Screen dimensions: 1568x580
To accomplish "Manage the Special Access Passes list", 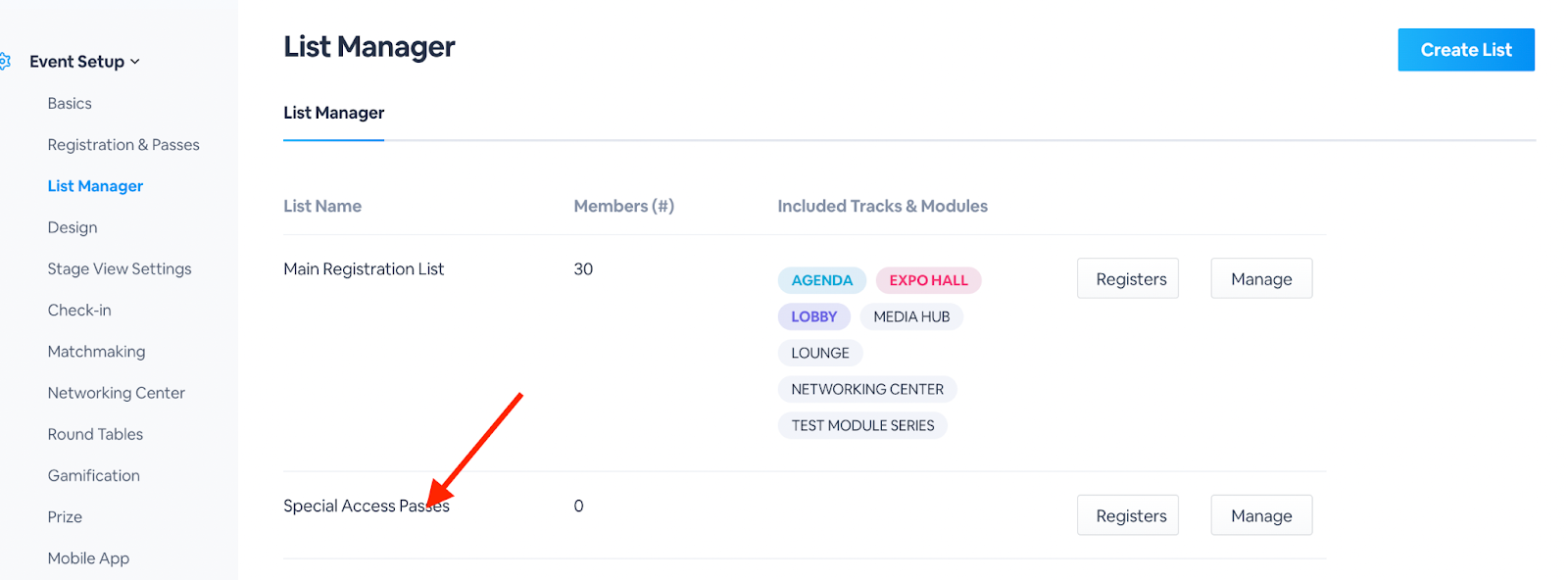I will [x=1261, y=516].
